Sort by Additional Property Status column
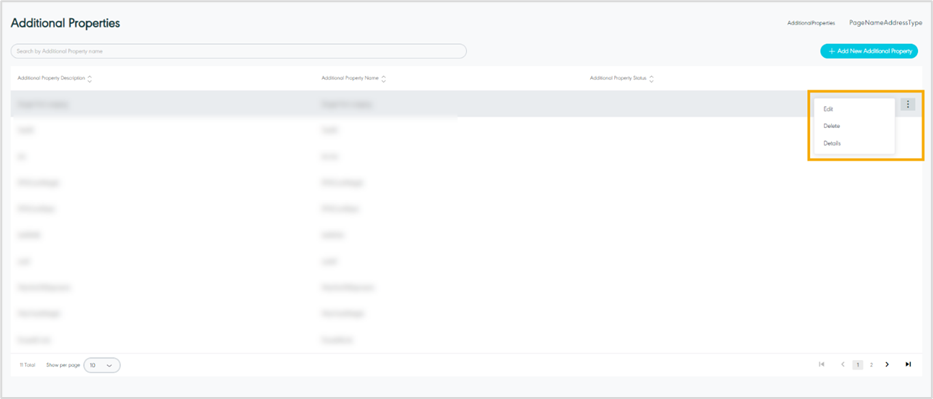The width and height of the screenshot is (933, 399). click(x=651, y=78)
